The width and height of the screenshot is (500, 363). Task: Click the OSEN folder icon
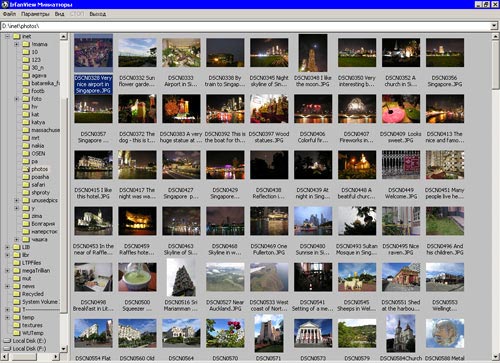point(26,153)
